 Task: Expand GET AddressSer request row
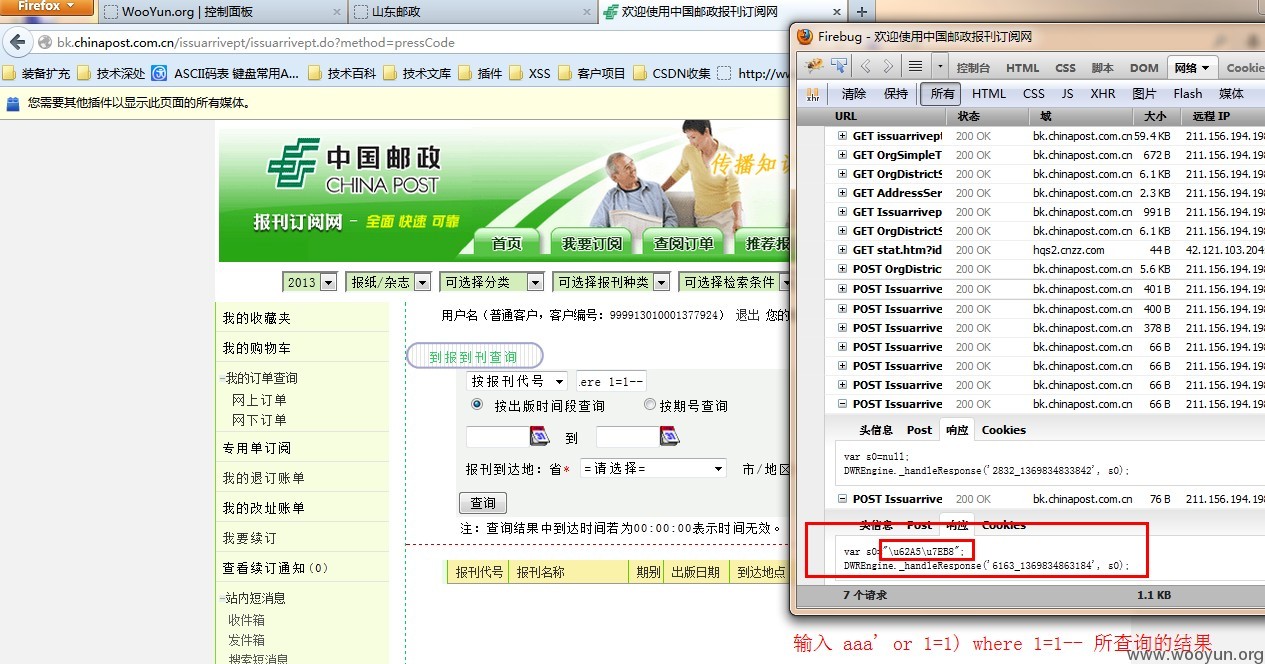pos(842,193)
